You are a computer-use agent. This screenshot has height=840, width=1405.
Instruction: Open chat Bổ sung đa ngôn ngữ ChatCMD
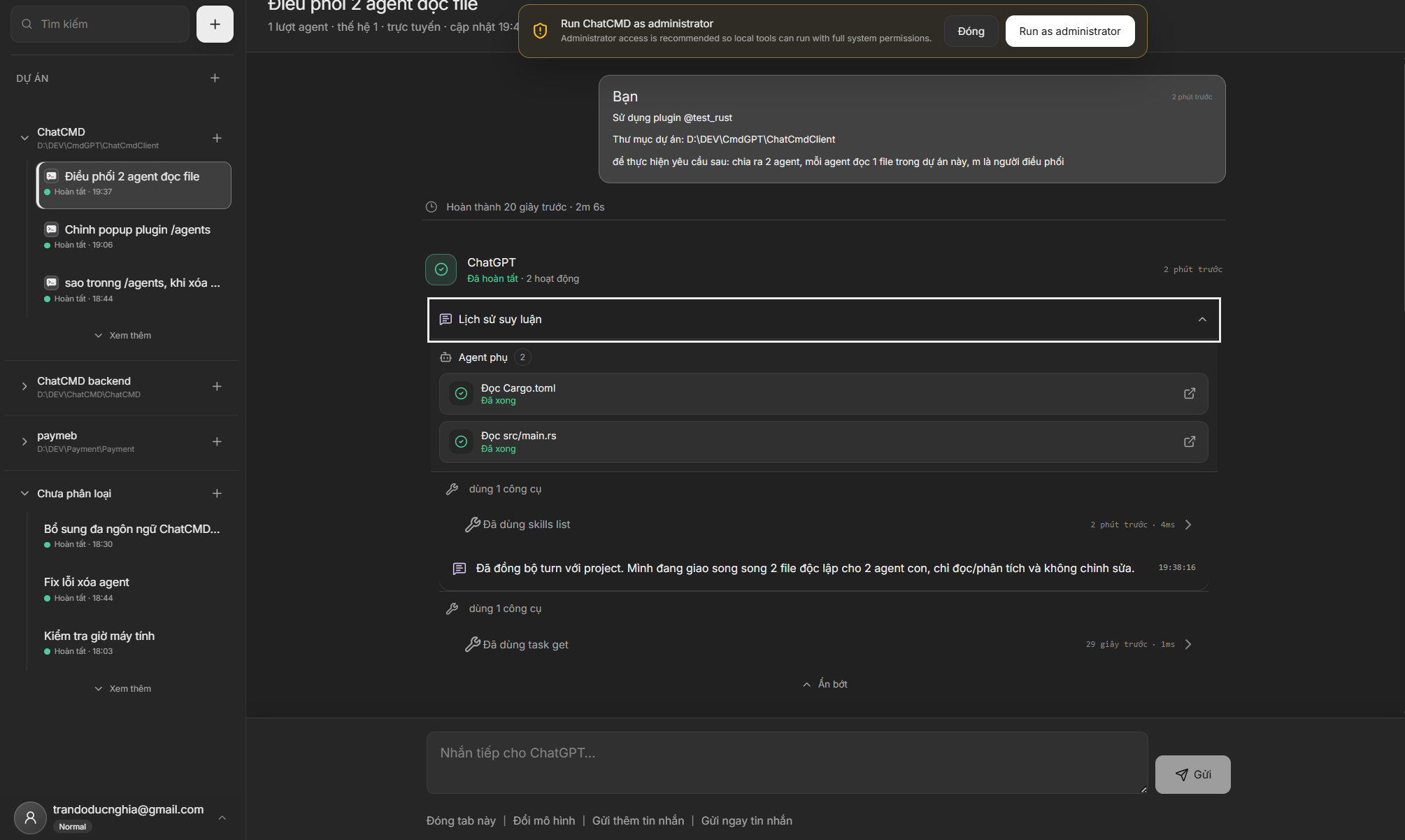pos(134,535)
